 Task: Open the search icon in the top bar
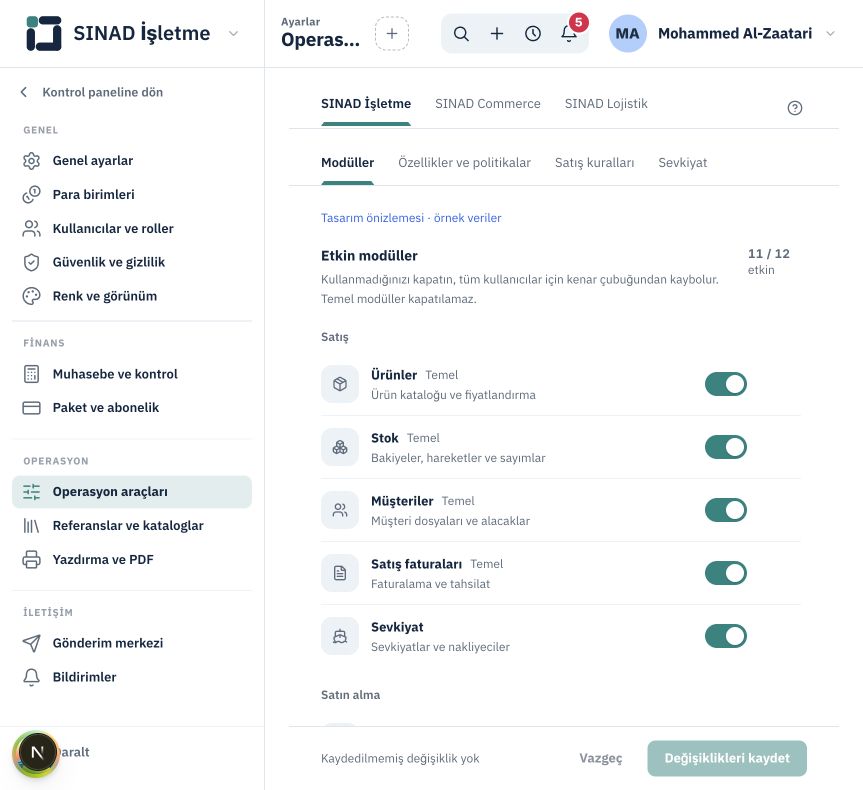pyautogui.click(x=461, y=34)
